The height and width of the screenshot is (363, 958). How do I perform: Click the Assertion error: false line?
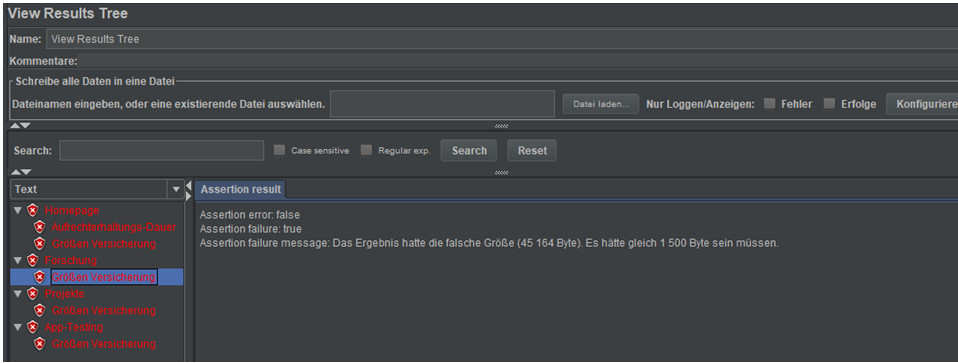click(250, 214)
